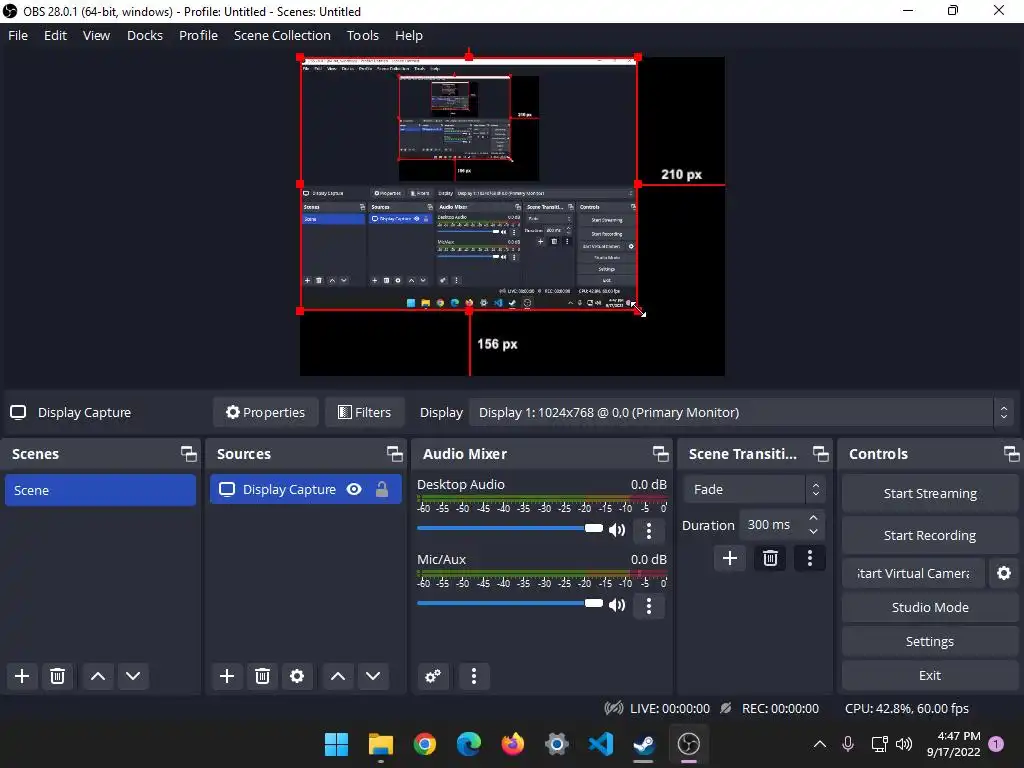Click Start Streaming button
Viewport: 1024px width, 768px height.
[930, 494]
